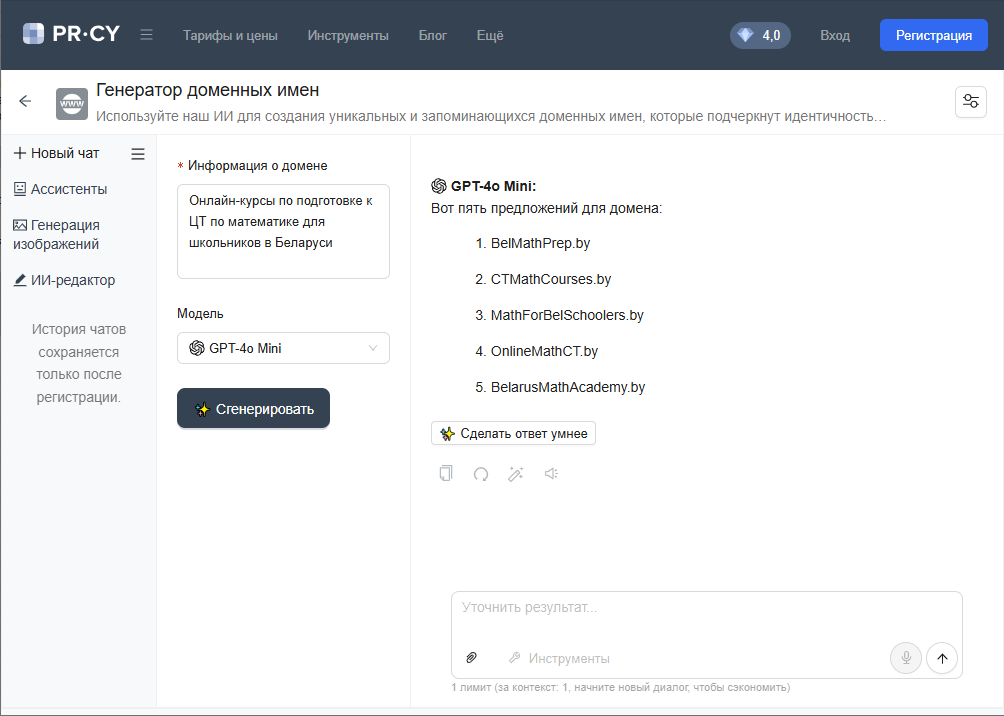Viewport: 1004px width, 716px height.
Task: Toggle the chat list menu icon
Action: [x=138, y=154]
